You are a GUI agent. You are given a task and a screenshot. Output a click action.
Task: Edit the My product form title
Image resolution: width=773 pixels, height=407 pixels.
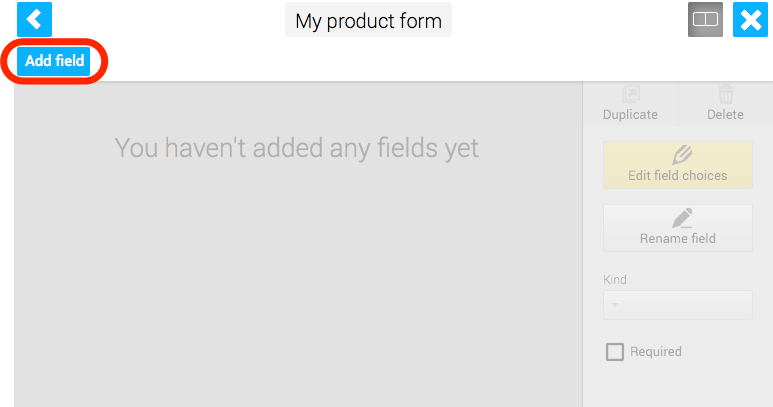[368, 20]
